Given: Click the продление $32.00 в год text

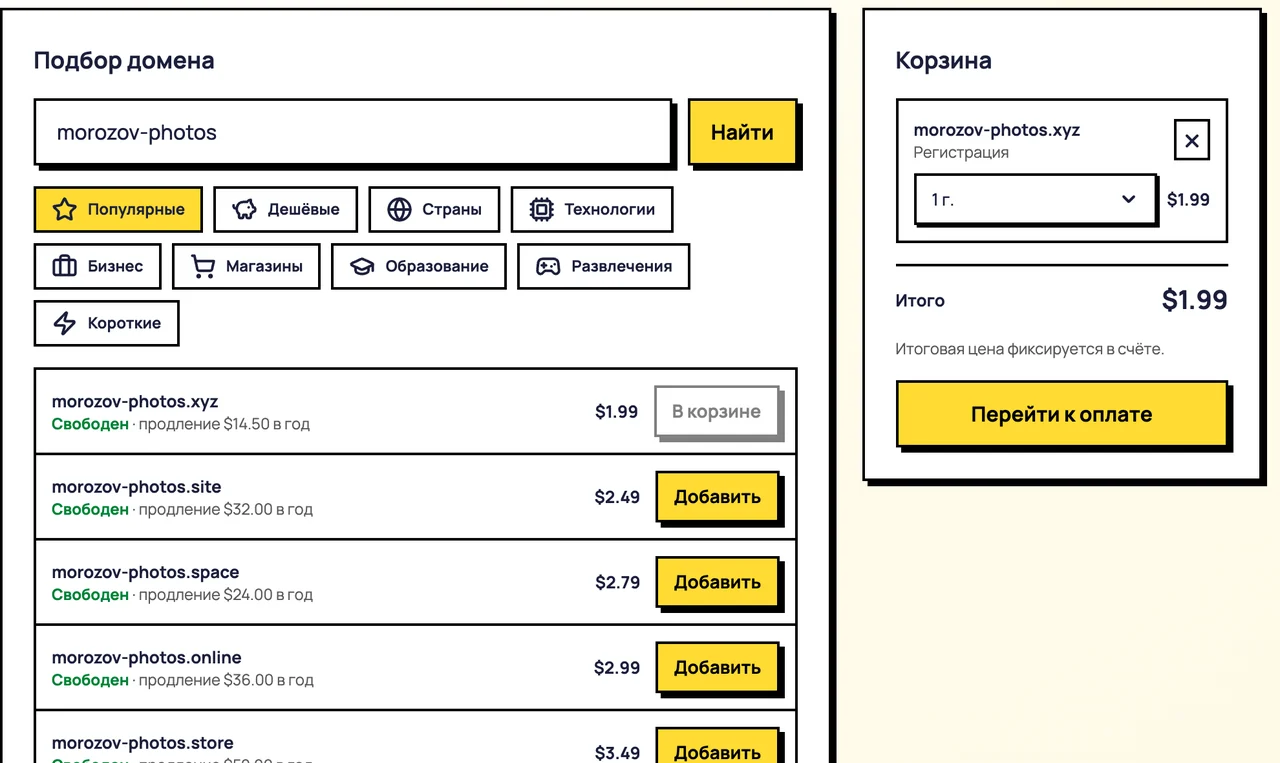Looking at the screenshot, I should pyautogui.click(x=226, y=509).
